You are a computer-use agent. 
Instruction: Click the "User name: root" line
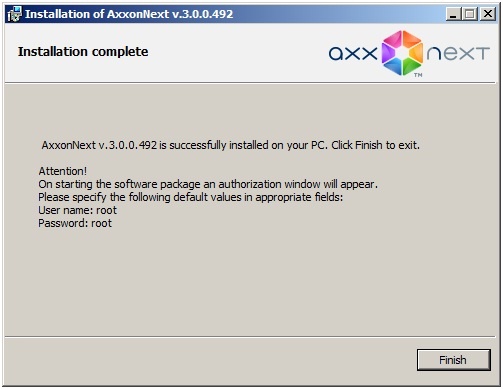click(x=78, y=210)
